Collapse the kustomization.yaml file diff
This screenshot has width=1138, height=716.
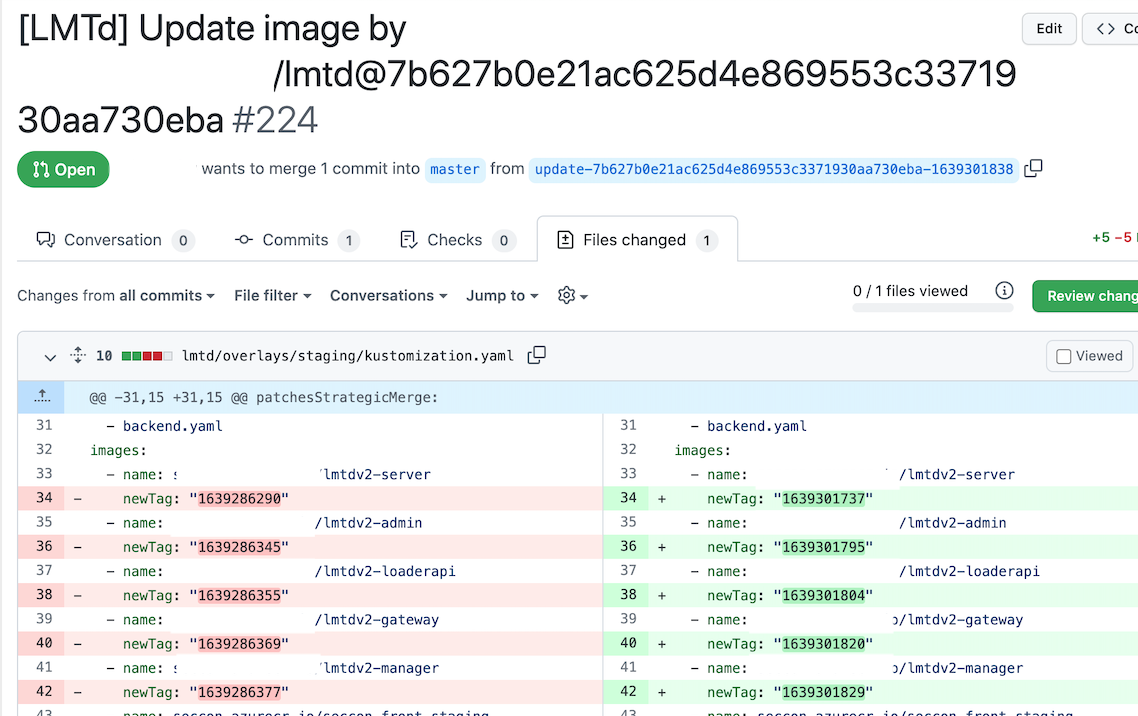point(49,356)
